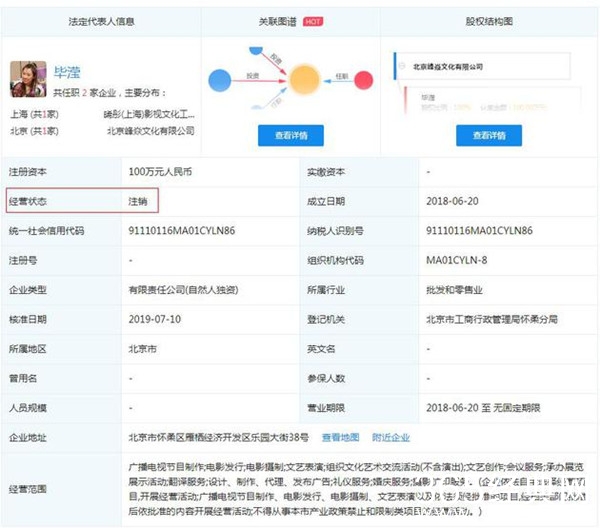Select business term 2018-06-20 至 无固定期限
Image resolution: width=600 pixels, height=528 pixels.
[x=483, y=408]
